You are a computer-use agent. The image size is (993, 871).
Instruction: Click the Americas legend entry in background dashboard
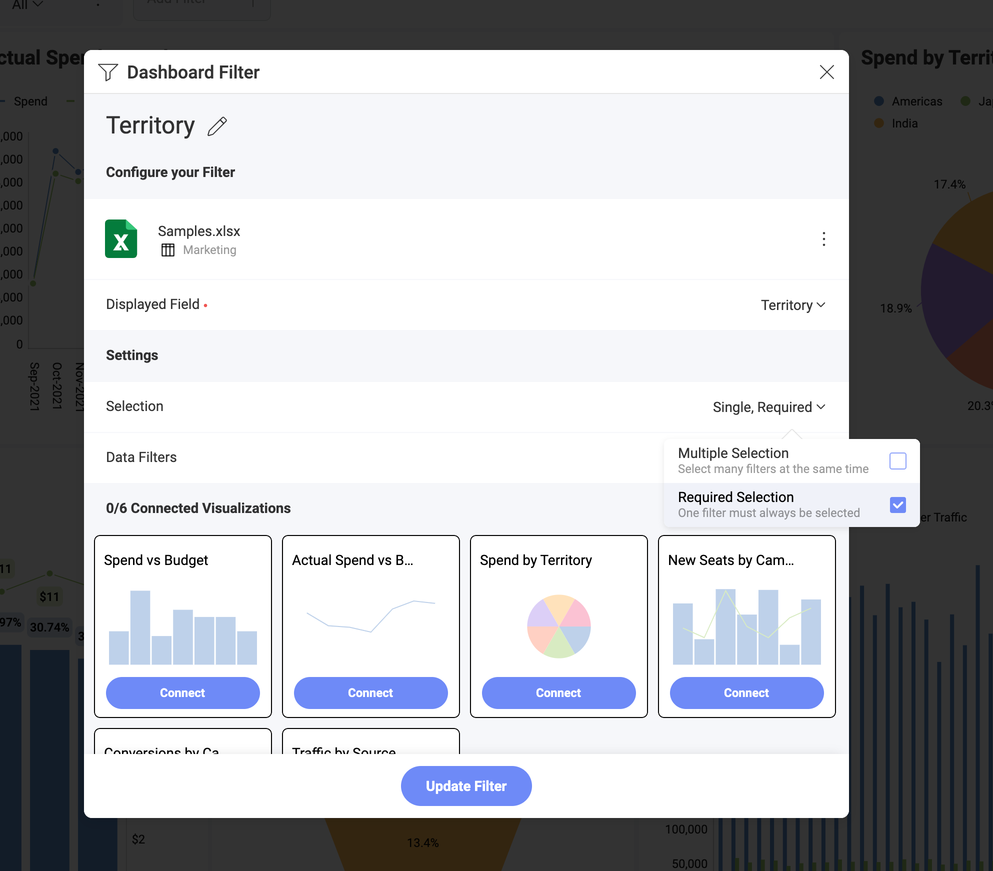pos(908,101)
